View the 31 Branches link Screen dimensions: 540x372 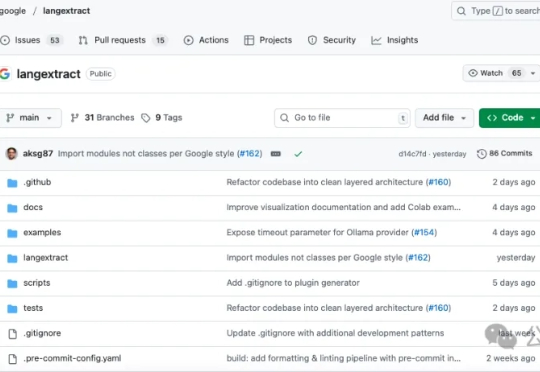point(102,118)
